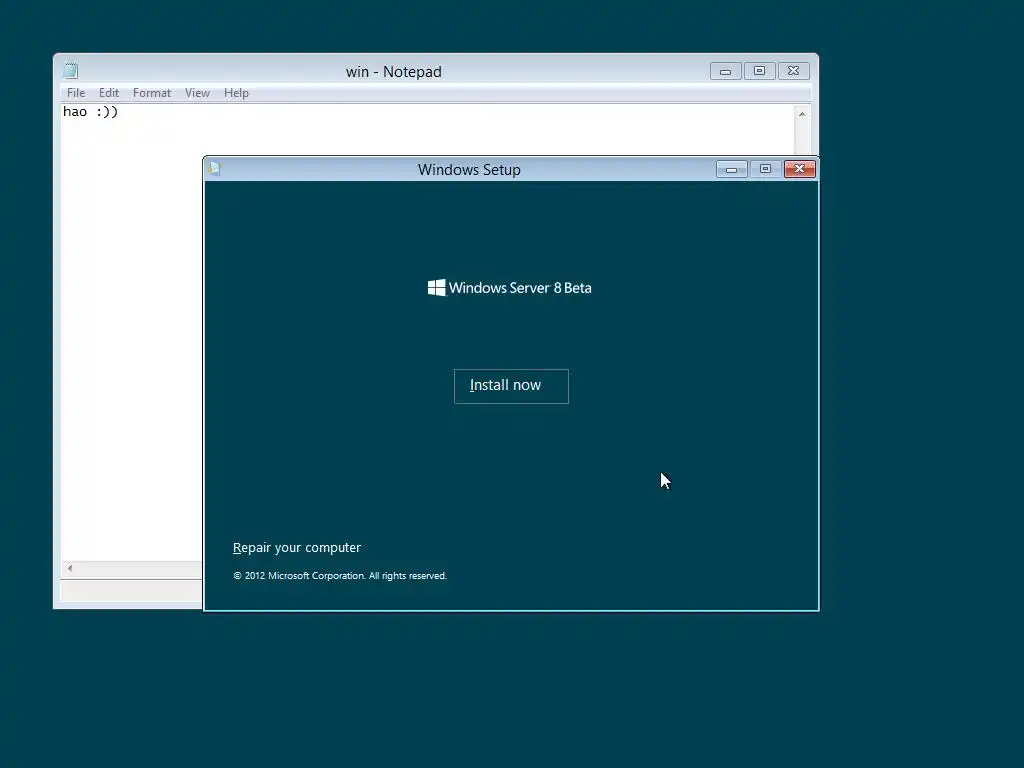Click the Microsoft copyright notice text

point(340,575)
